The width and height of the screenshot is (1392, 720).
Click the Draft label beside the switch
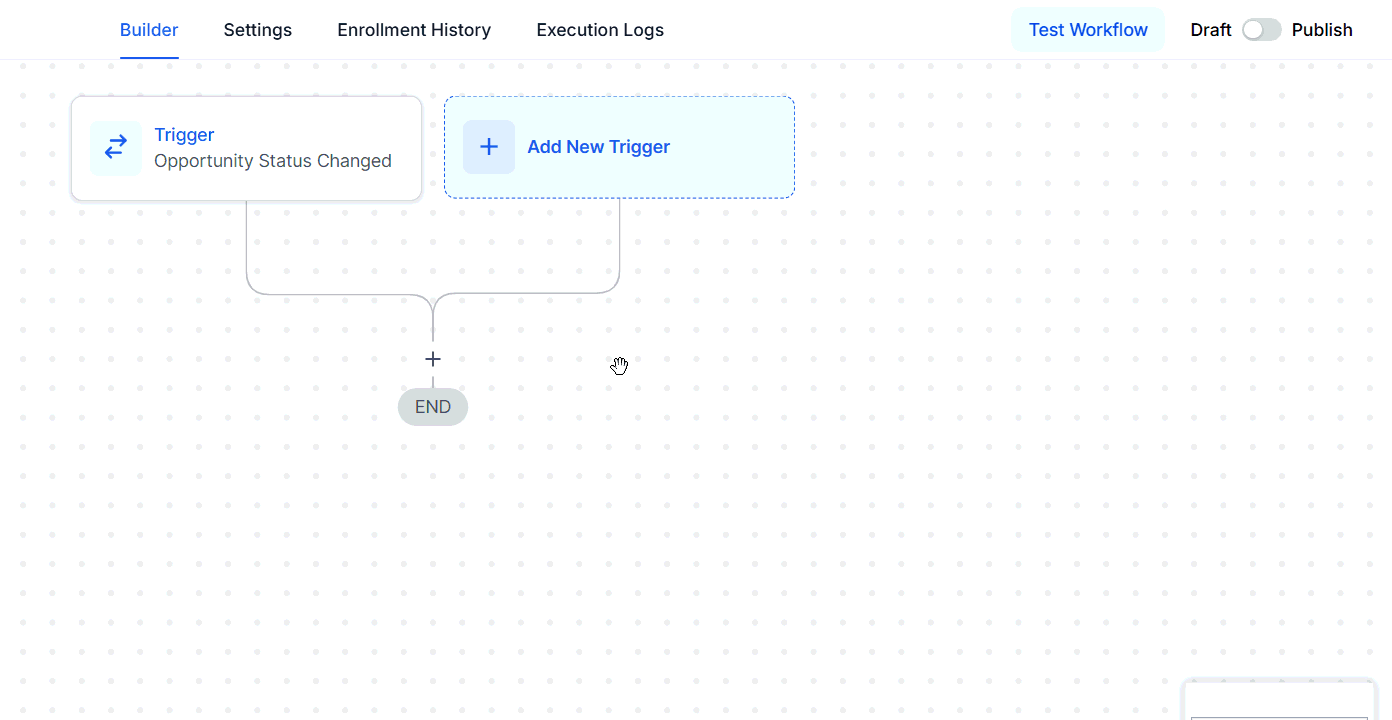coord(1210,30)
